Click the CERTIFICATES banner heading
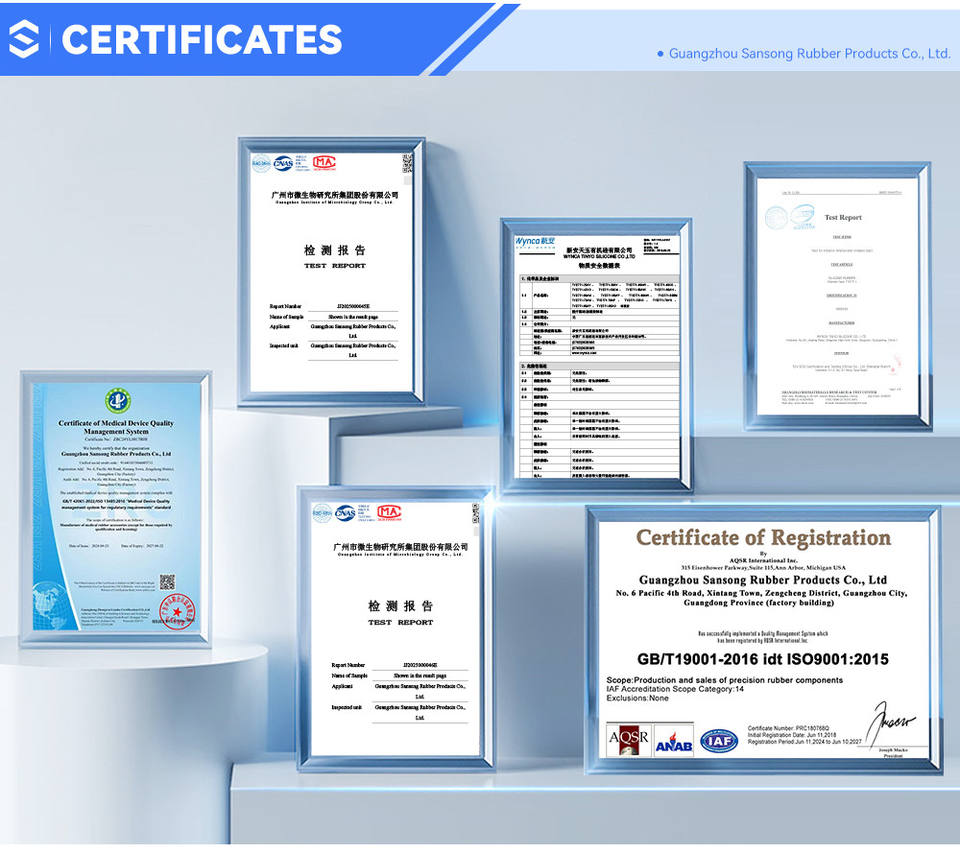The image size is (960, 853). click(x=201, y=40)
